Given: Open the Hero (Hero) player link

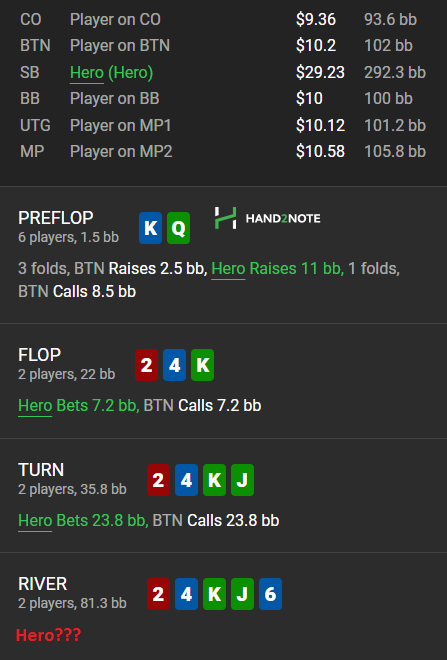Looking at the screenshot, I should coord(112,72).
